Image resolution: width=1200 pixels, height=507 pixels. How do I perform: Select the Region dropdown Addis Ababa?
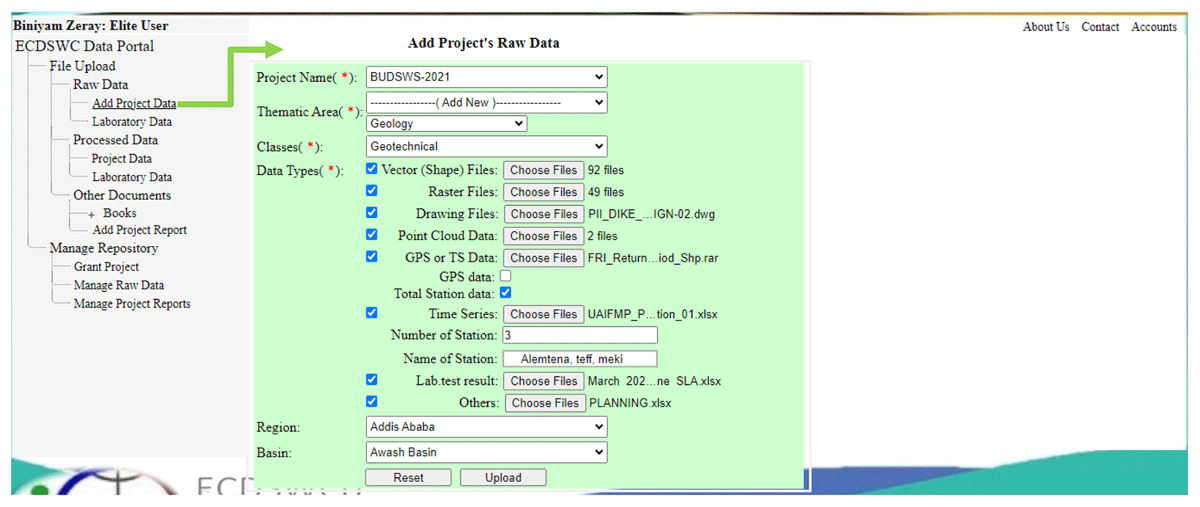[x=486, y=427]
